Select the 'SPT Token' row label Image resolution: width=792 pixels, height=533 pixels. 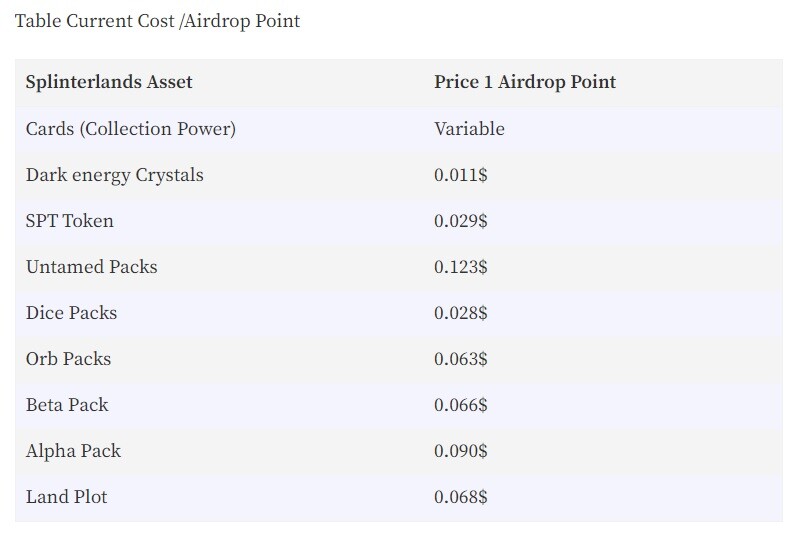70,221
